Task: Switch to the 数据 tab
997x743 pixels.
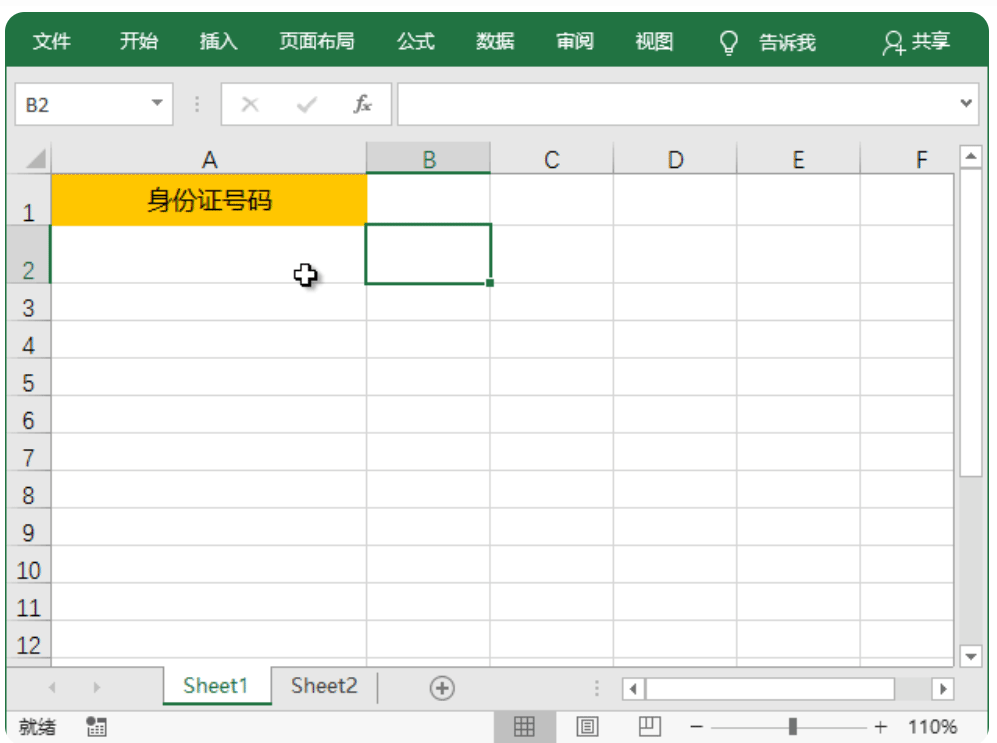Action: click(x=495, y=42)
